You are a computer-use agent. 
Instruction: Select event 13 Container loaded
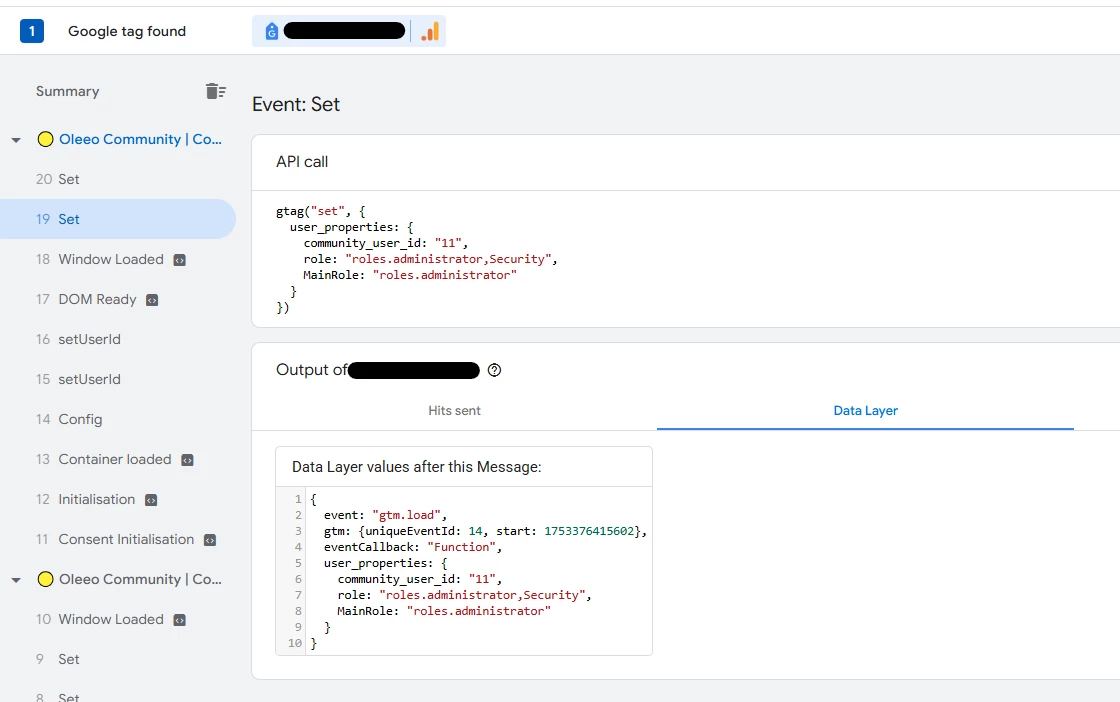point(118,459)
